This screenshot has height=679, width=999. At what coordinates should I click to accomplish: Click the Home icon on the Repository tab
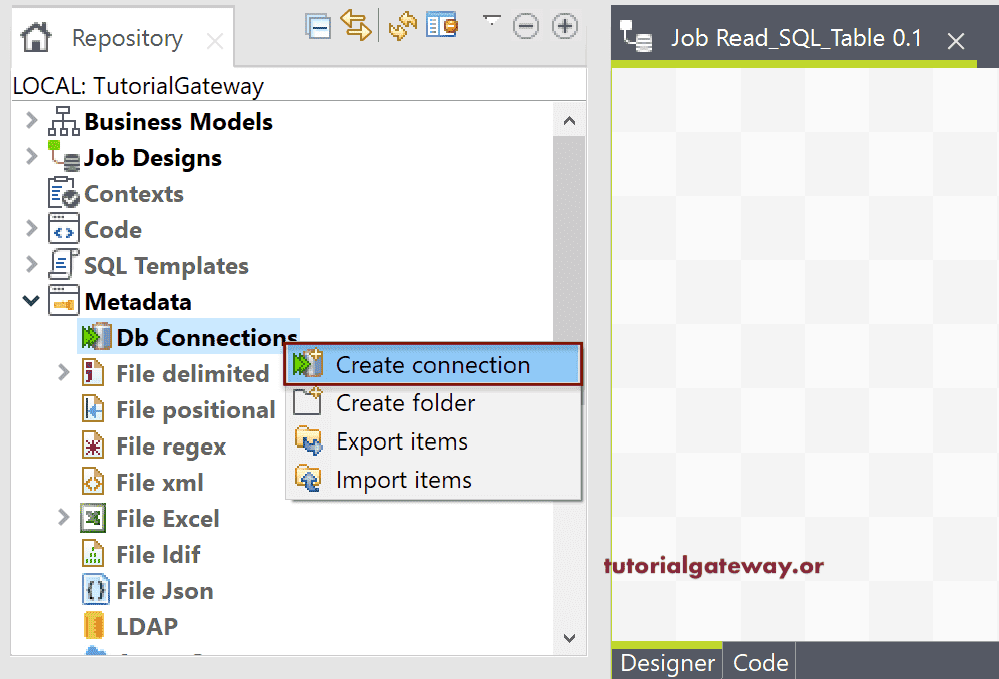coord(36,37)
